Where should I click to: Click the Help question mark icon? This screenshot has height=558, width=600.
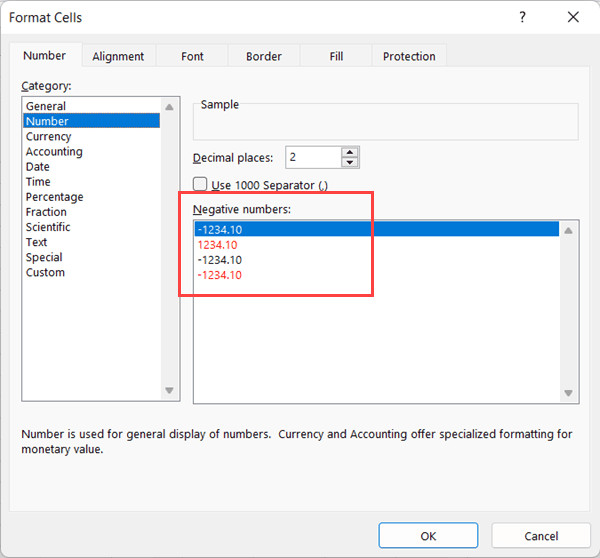[523, 17]
